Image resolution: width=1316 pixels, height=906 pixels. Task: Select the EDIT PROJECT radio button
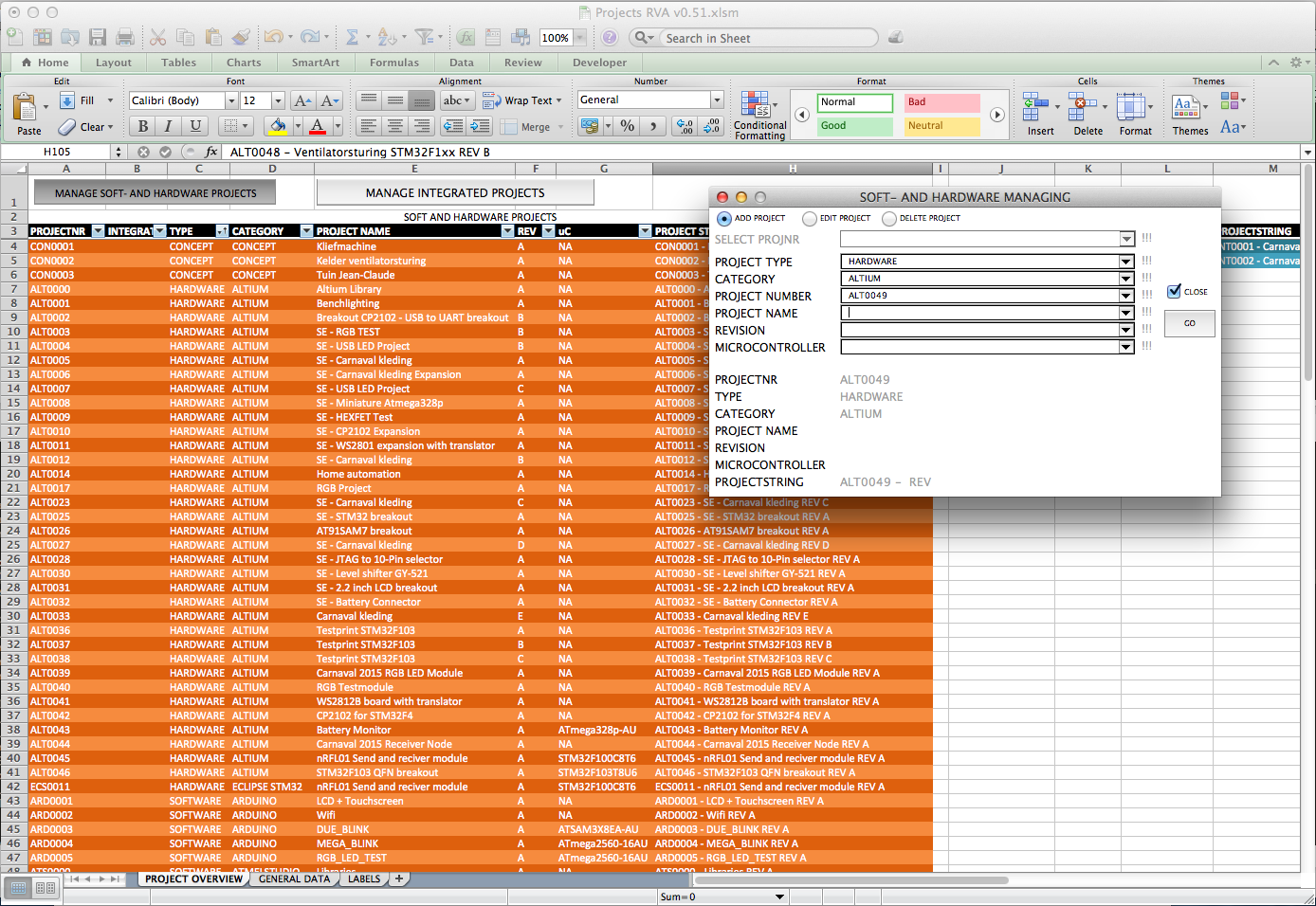(x=810, y=219)
